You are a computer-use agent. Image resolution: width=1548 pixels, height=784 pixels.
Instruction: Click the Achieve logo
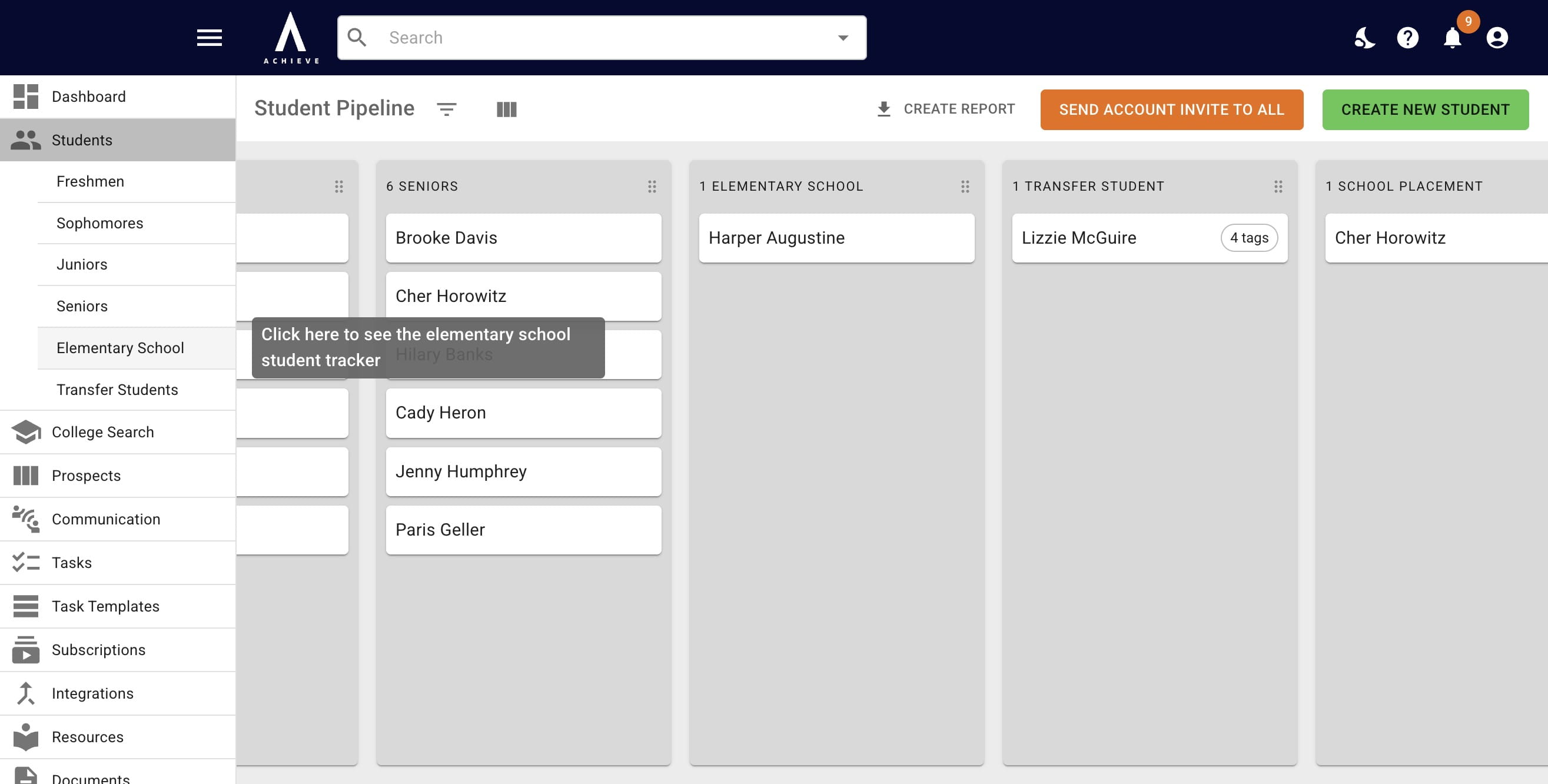coord(291,38)
